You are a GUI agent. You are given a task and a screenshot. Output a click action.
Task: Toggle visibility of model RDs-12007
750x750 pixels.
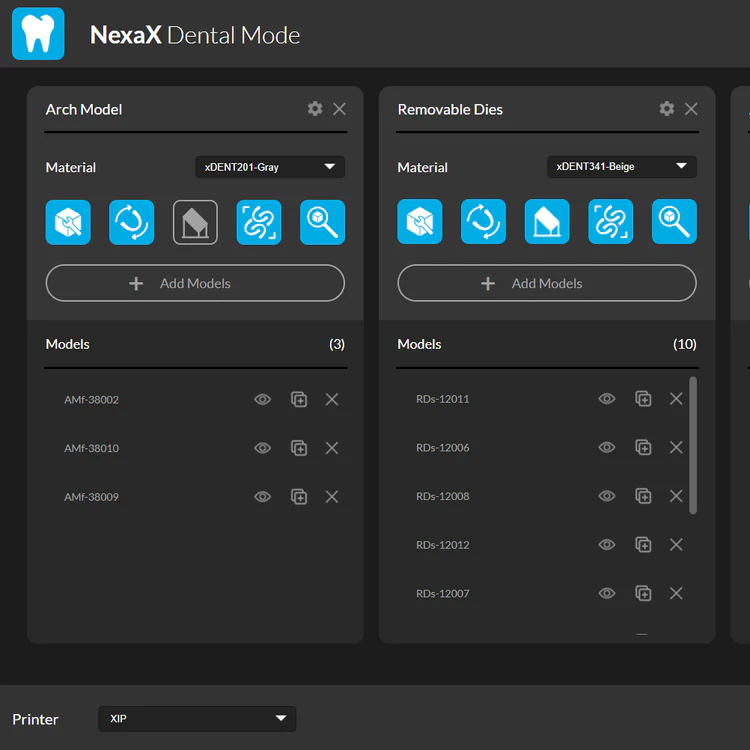[607, 594]
